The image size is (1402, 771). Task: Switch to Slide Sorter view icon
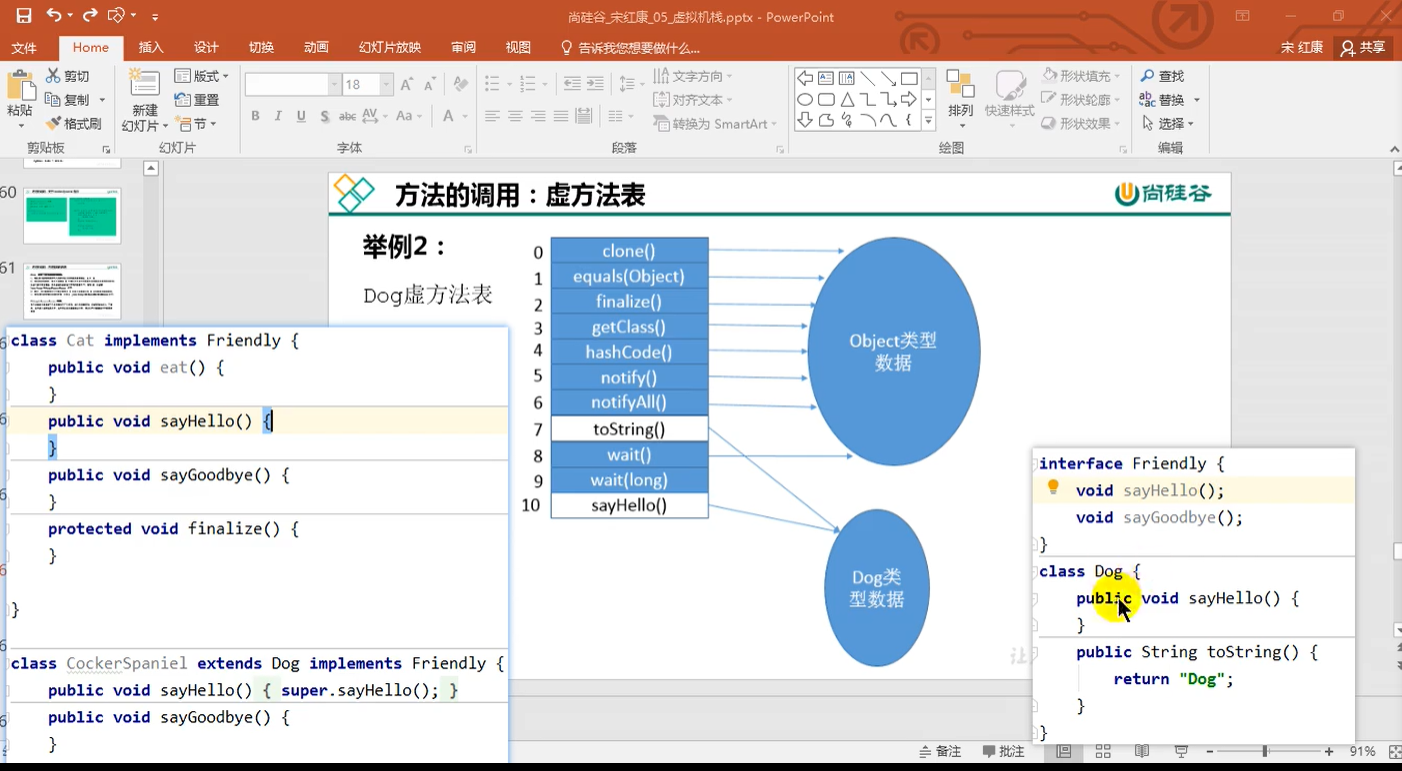(x=1103, y=751)
